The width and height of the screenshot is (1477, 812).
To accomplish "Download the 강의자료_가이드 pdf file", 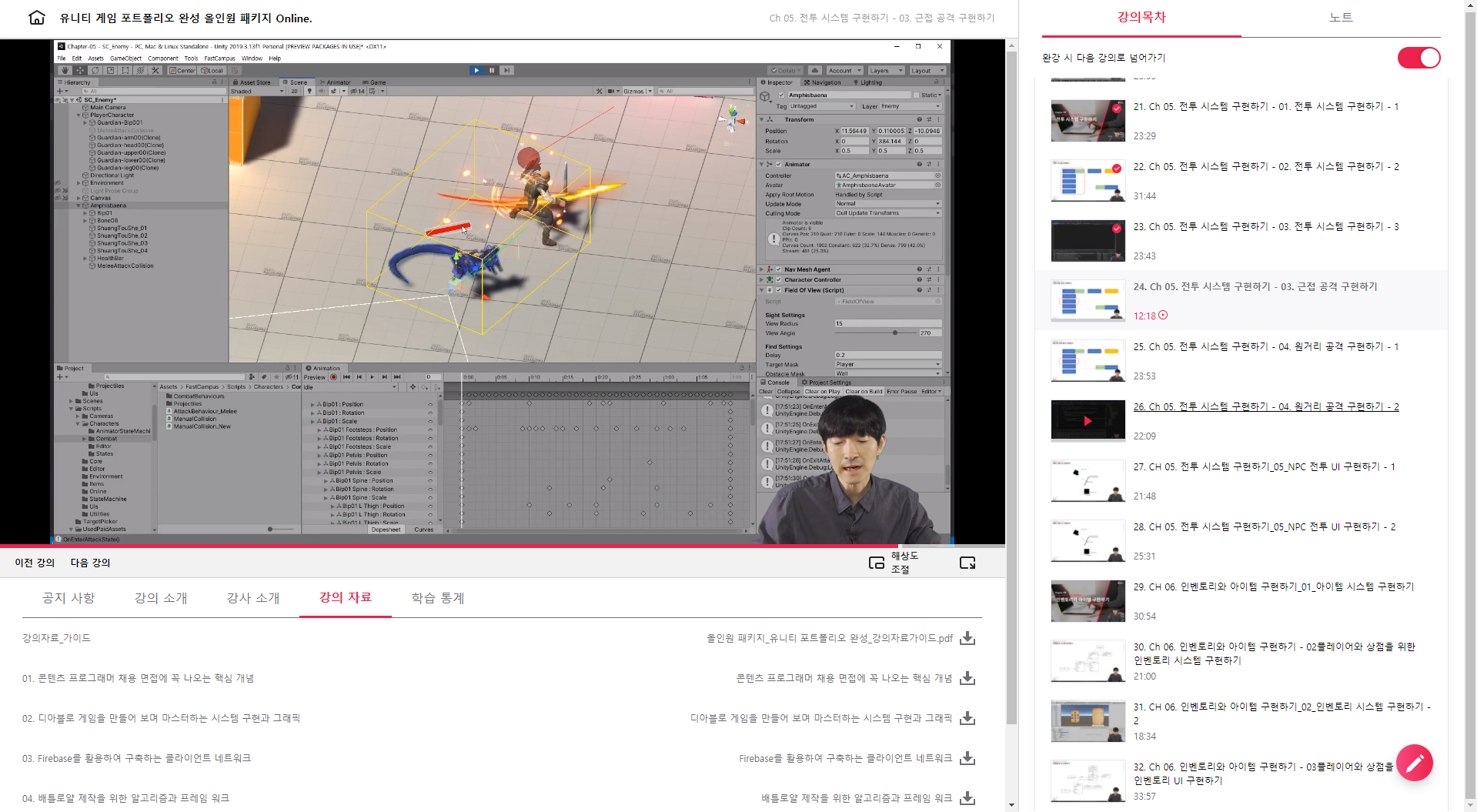I will tap(967, 638).
